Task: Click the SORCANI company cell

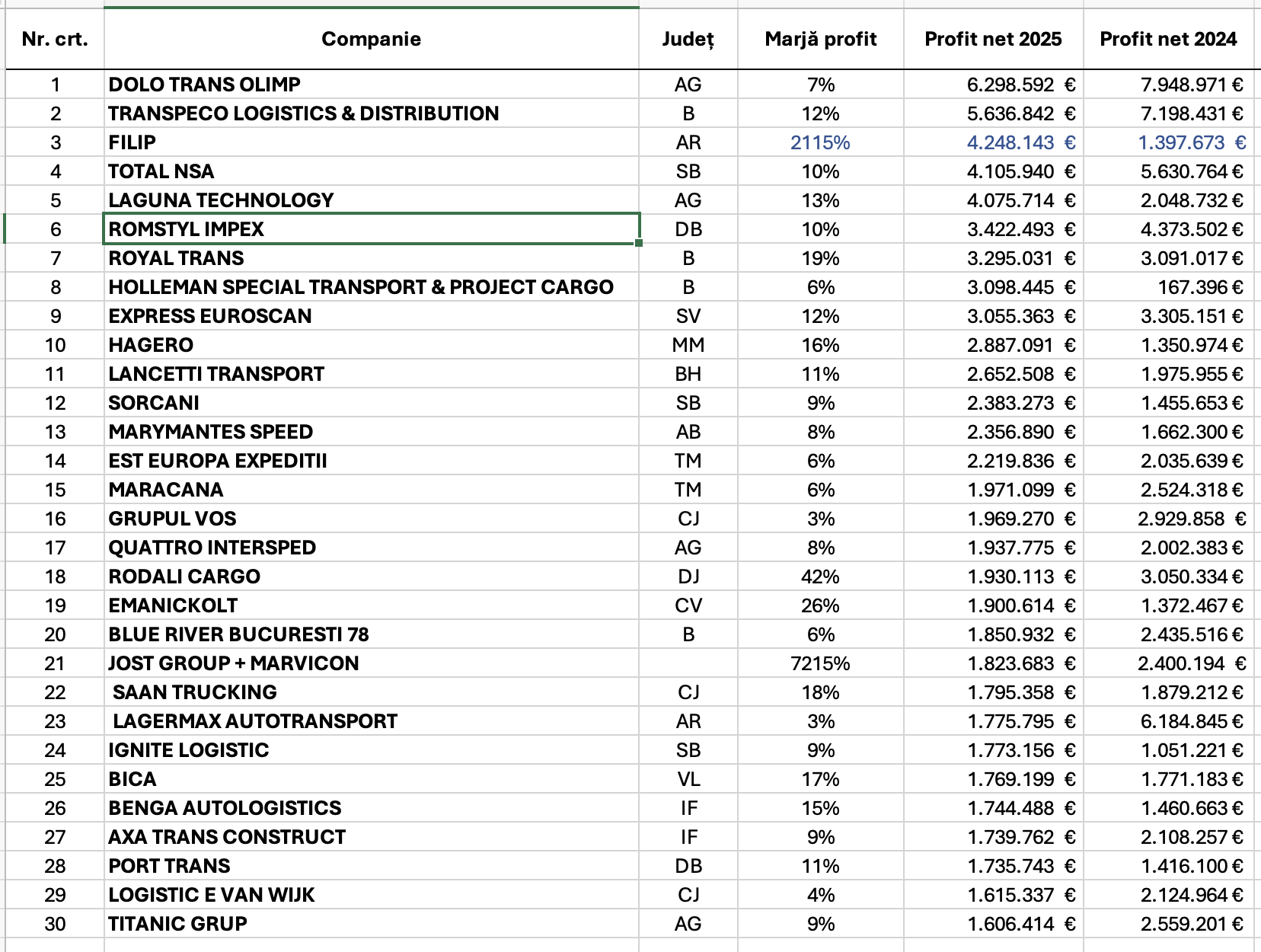Action: [x=372, y=403]
